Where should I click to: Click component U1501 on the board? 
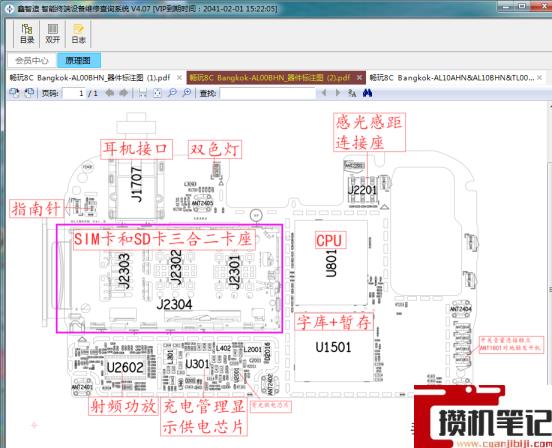tap(333, 347)
